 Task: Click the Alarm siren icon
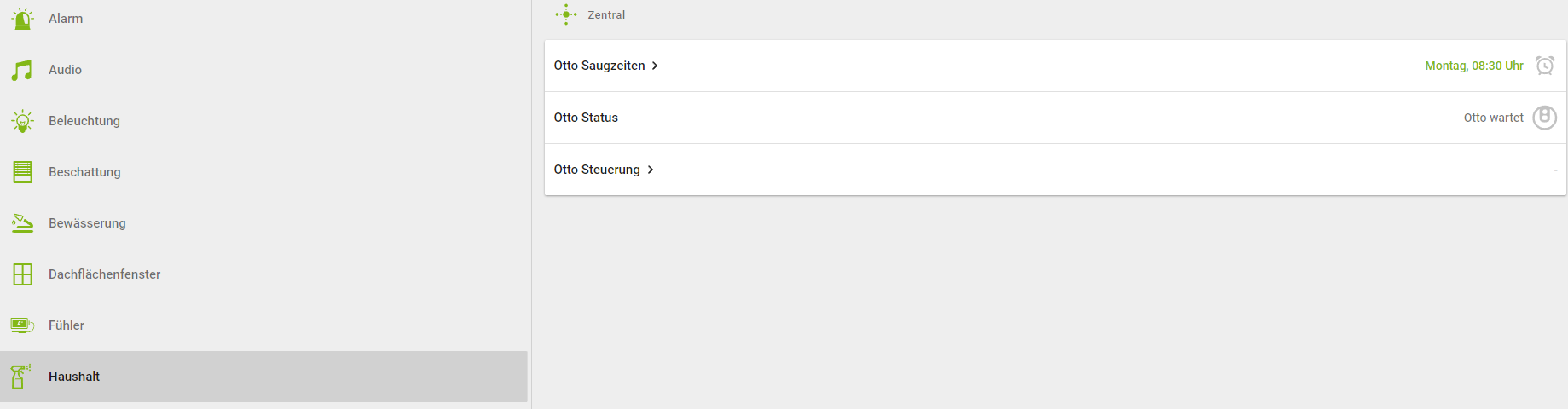click(23, 19)
